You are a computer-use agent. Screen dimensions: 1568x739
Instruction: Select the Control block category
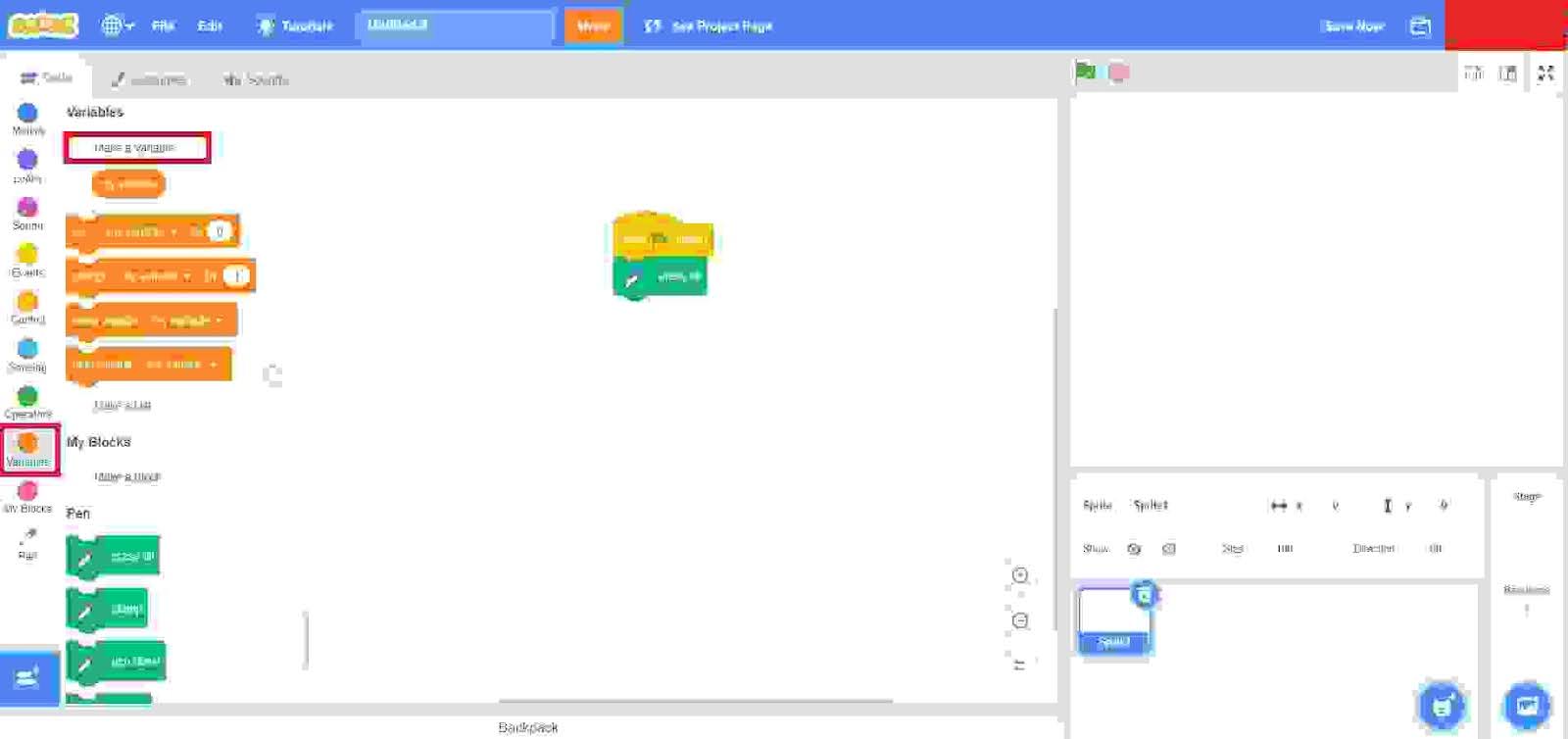(27, 308)
